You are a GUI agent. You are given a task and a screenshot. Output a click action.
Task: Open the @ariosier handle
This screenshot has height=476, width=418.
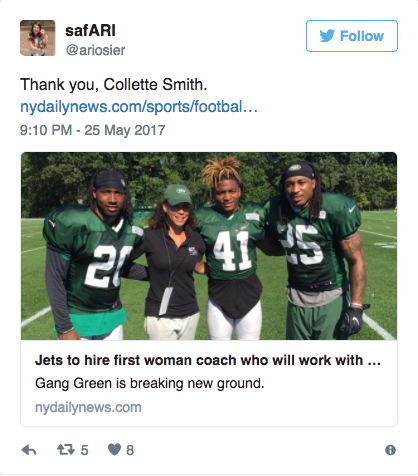95,50
